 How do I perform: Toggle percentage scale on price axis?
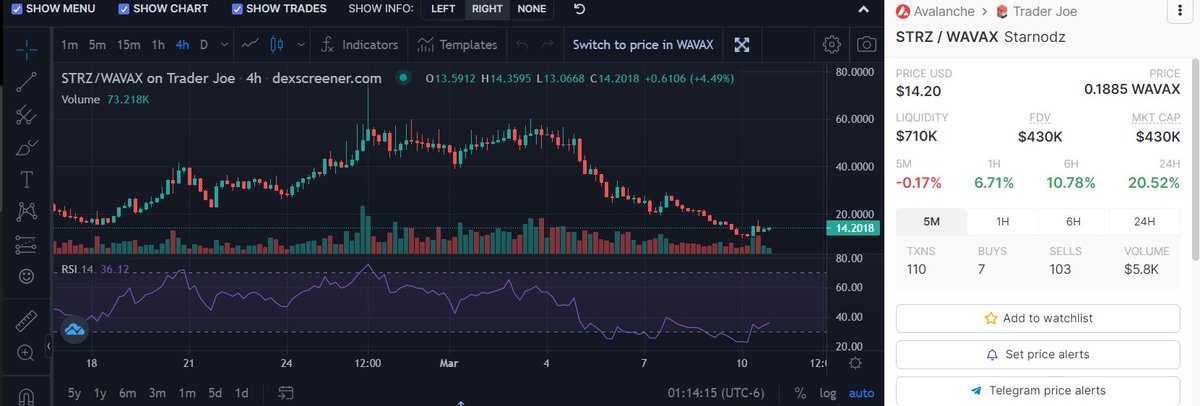tap(800, 393)
